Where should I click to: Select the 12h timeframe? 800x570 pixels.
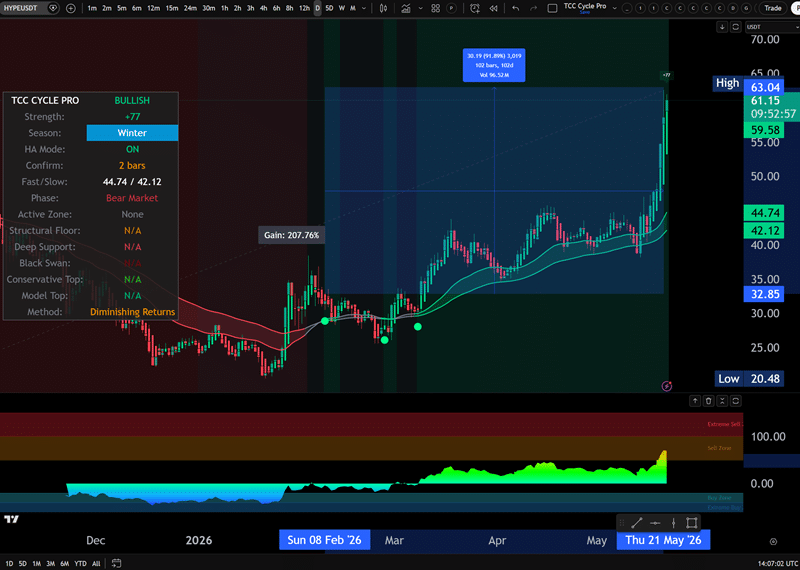click(x=305, y=8)
